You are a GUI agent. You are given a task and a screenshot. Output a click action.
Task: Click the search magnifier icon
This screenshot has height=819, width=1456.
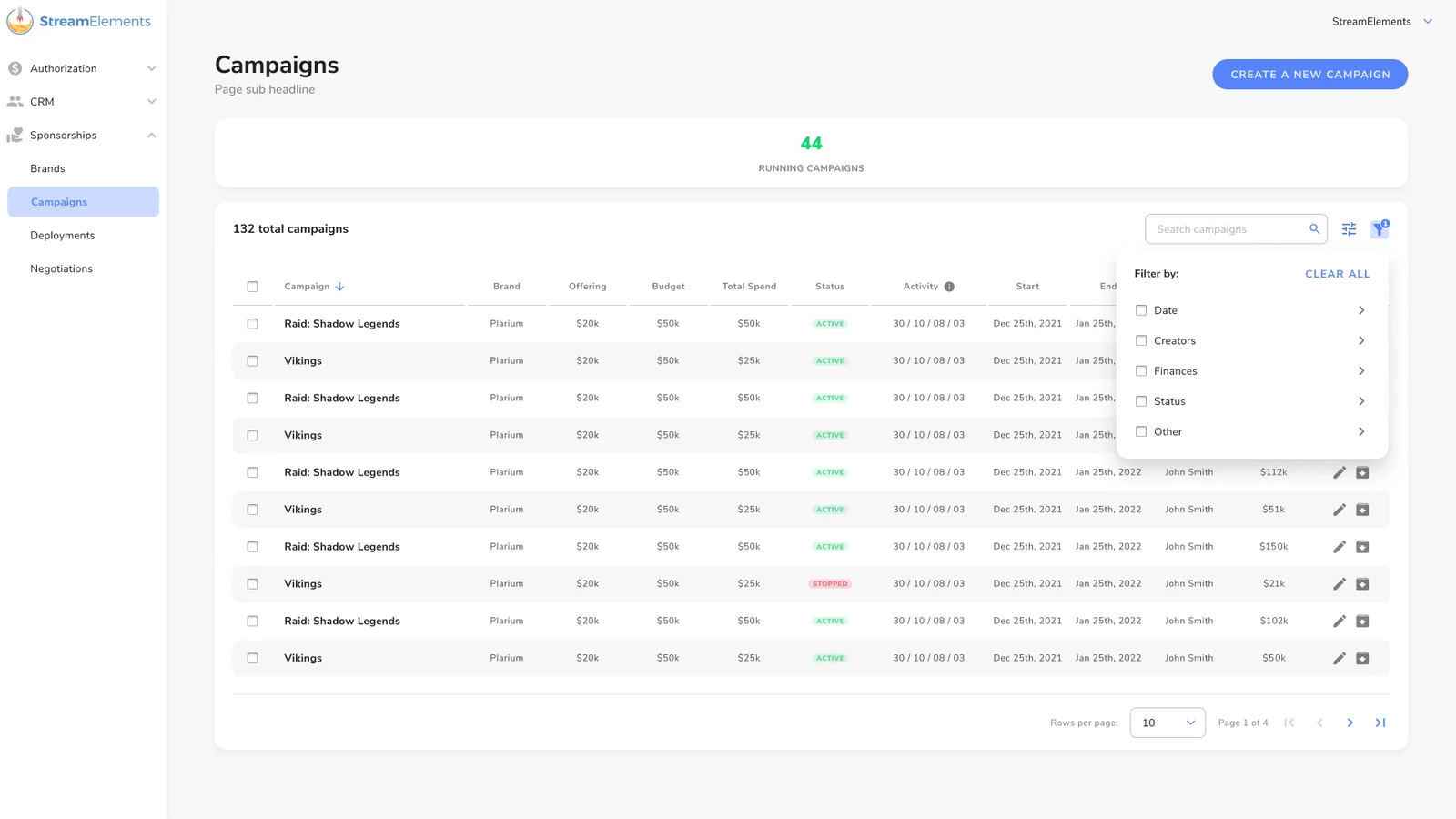point(1314,229)
